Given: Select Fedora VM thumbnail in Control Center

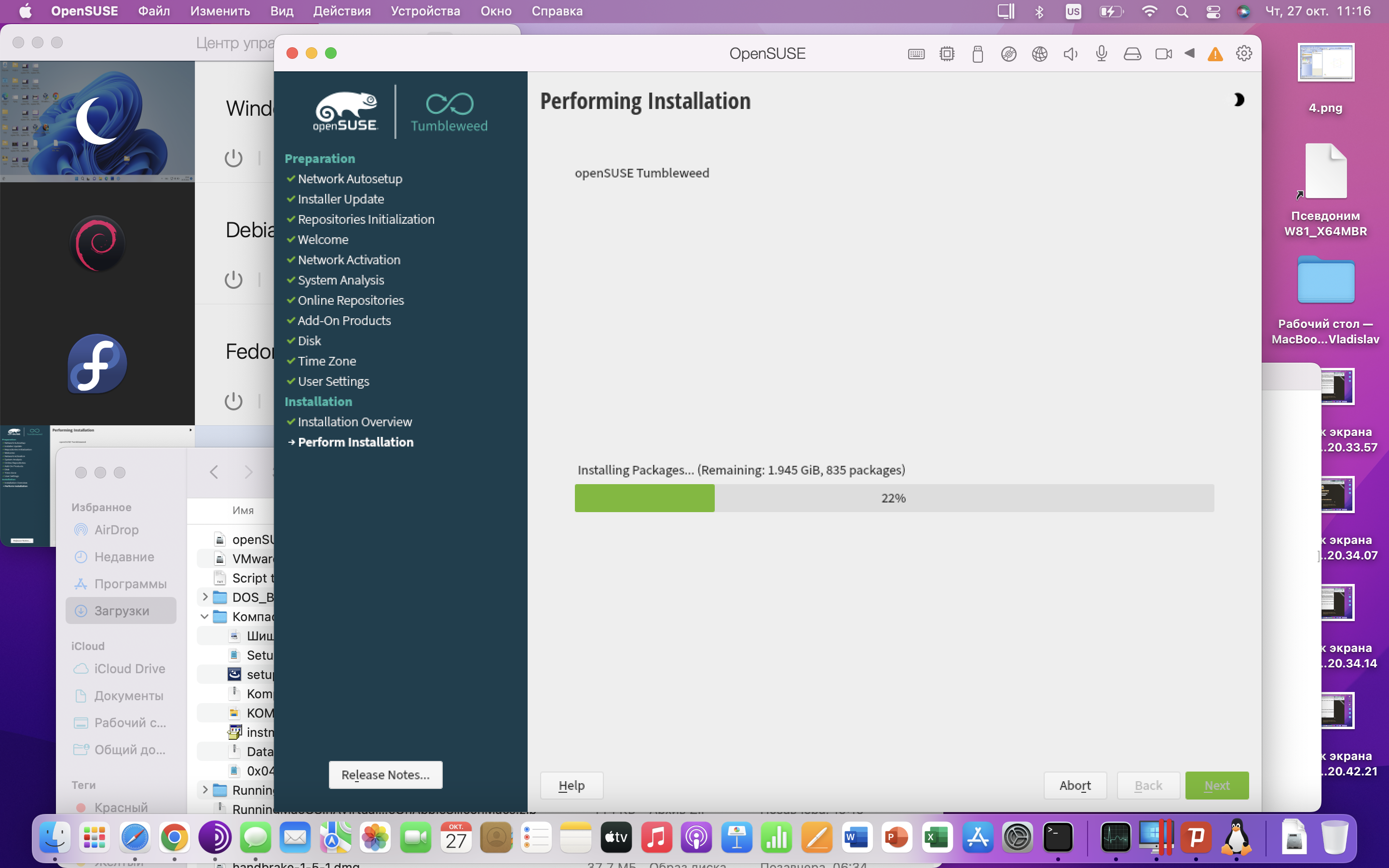Looking at the screenshot, I should (x=97, y=365).
